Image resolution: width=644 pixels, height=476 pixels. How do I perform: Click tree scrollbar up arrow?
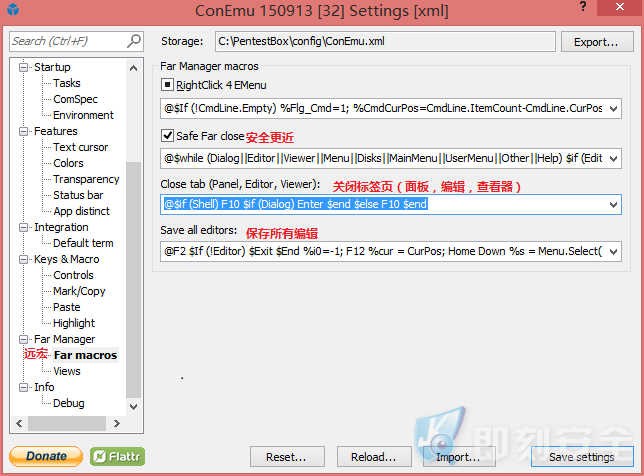click(133, 68)
